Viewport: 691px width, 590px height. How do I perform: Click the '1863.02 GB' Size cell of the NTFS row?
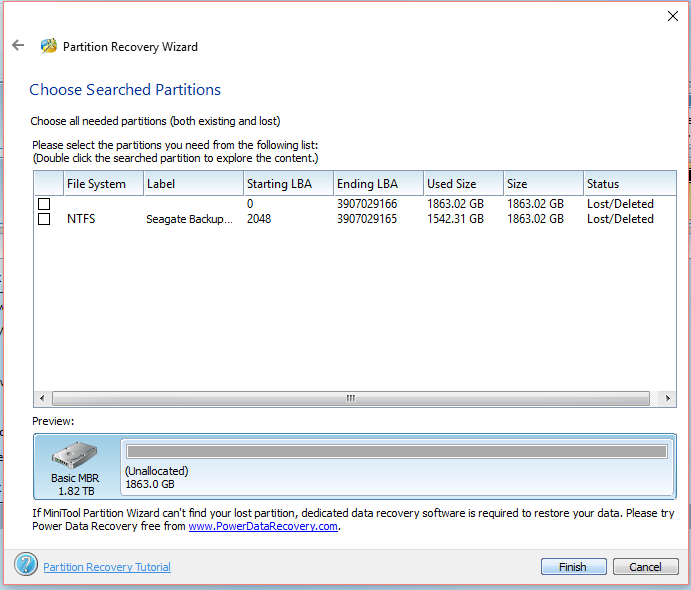pyautogui.click(x=535, y=219)
